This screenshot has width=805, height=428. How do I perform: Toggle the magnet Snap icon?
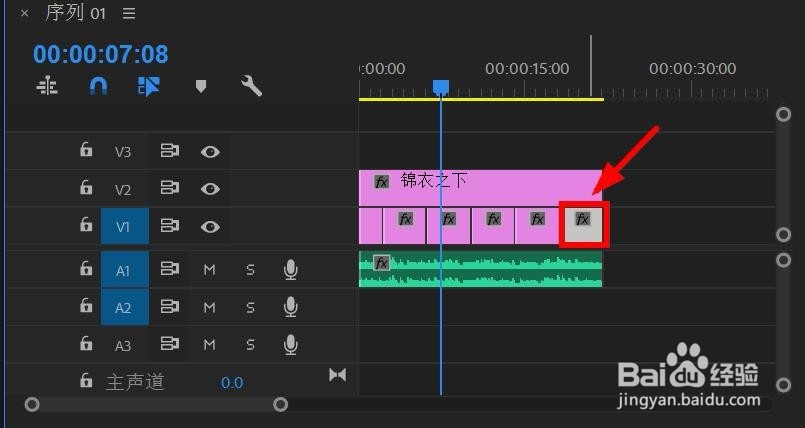click(x=98, y=86)
